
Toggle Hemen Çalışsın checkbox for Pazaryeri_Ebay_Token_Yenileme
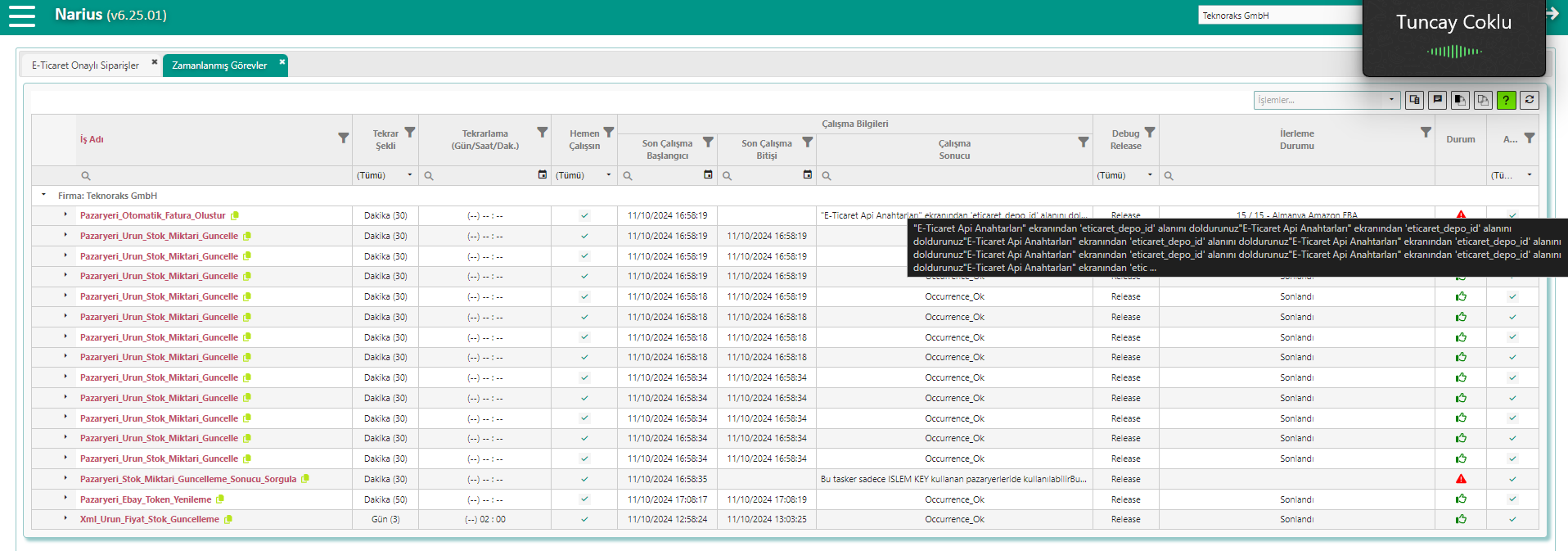(584, 499)
